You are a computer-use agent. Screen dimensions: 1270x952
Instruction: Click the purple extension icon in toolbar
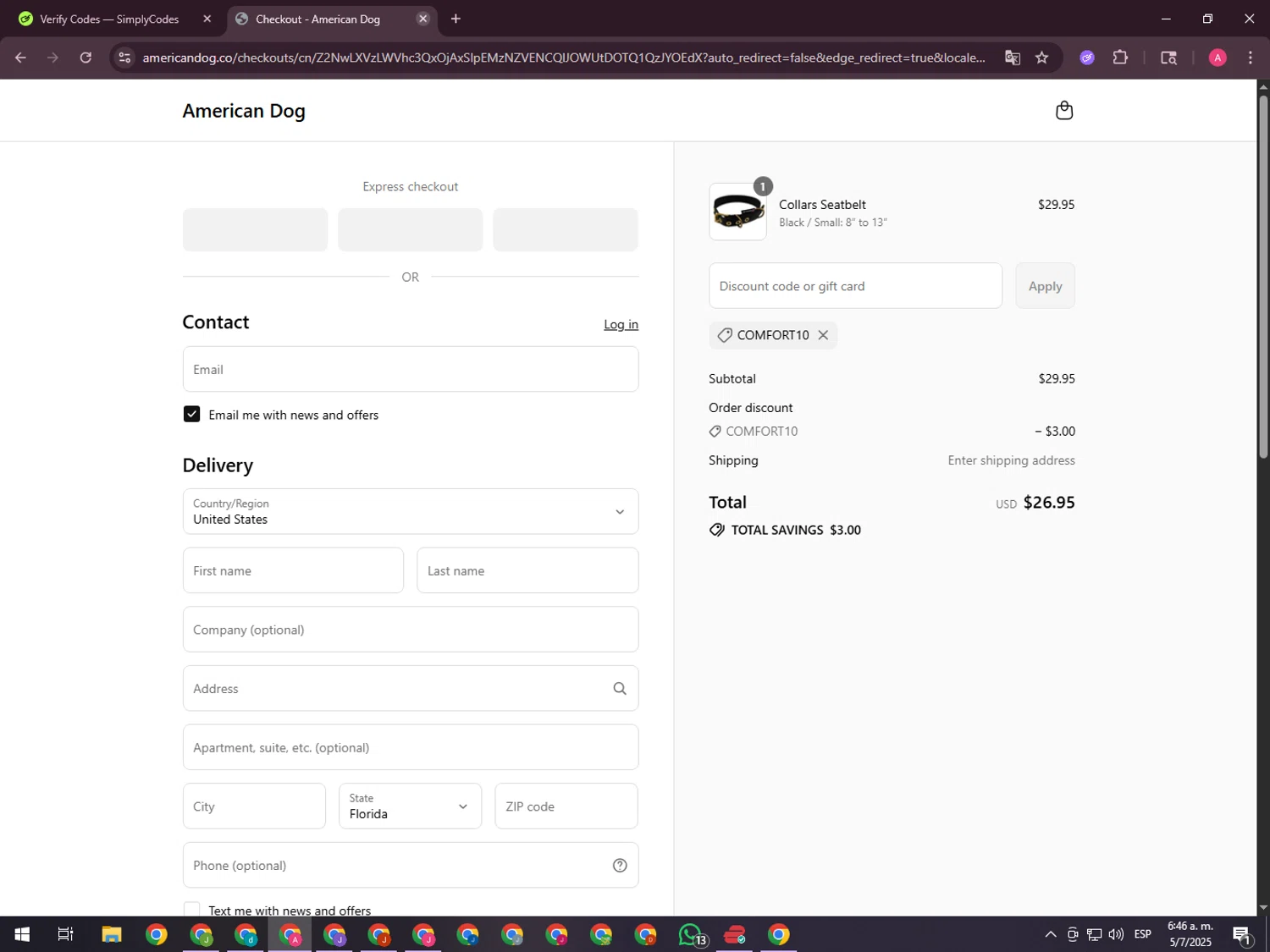[x=1087, y=58]
